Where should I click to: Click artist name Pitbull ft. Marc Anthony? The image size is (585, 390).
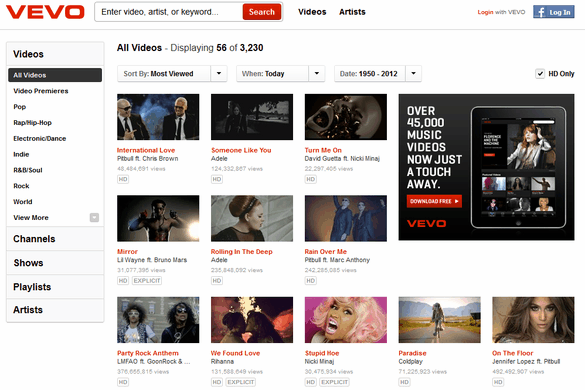point(337,260)
